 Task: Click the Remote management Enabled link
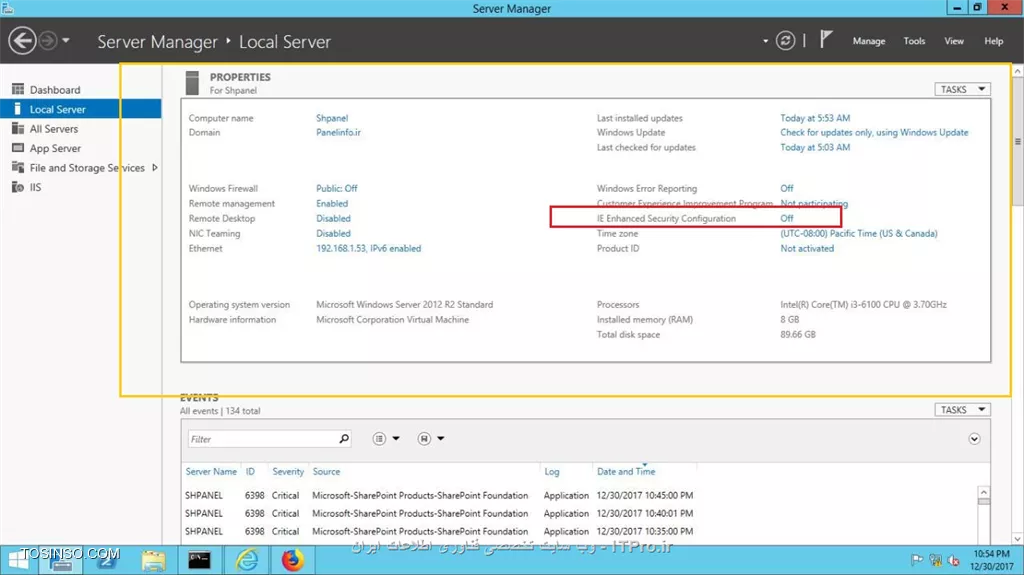click(x=332, y=203)
